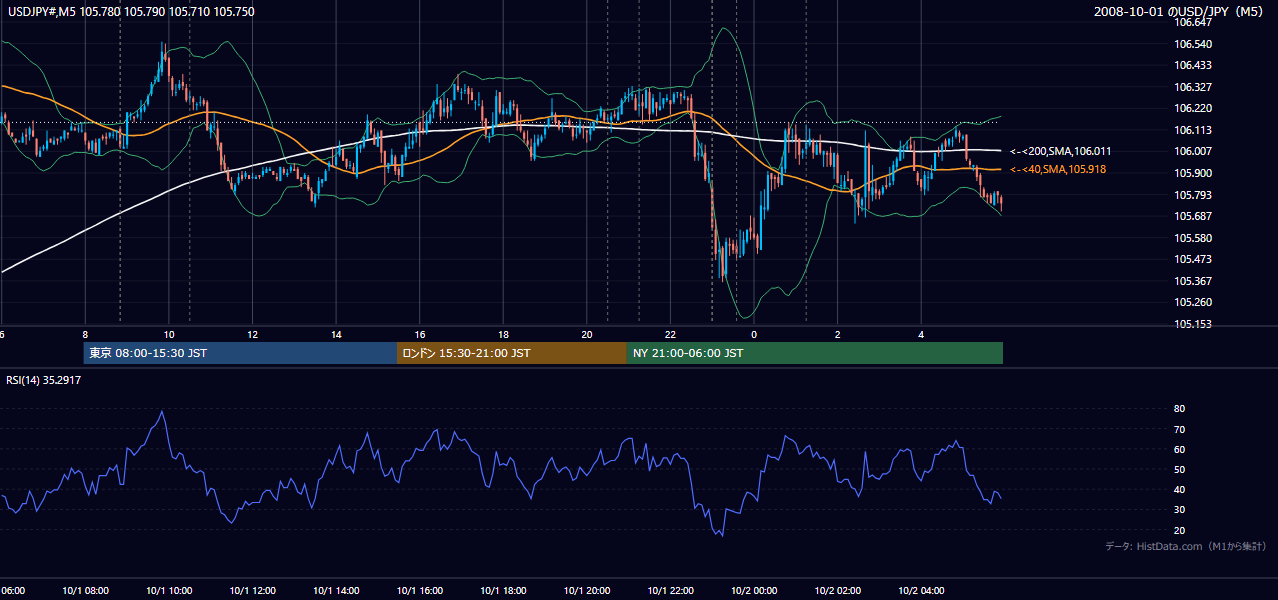The width and height of the screenshot is (1278, 600).
Task: Click the RSI 20 level label
Action: click(x=1179, y=530)
